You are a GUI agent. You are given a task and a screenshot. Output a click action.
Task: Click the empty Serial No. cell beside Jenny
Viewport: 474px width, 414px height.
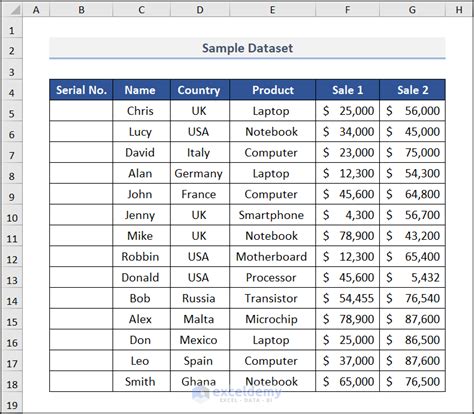pos(81,215)
